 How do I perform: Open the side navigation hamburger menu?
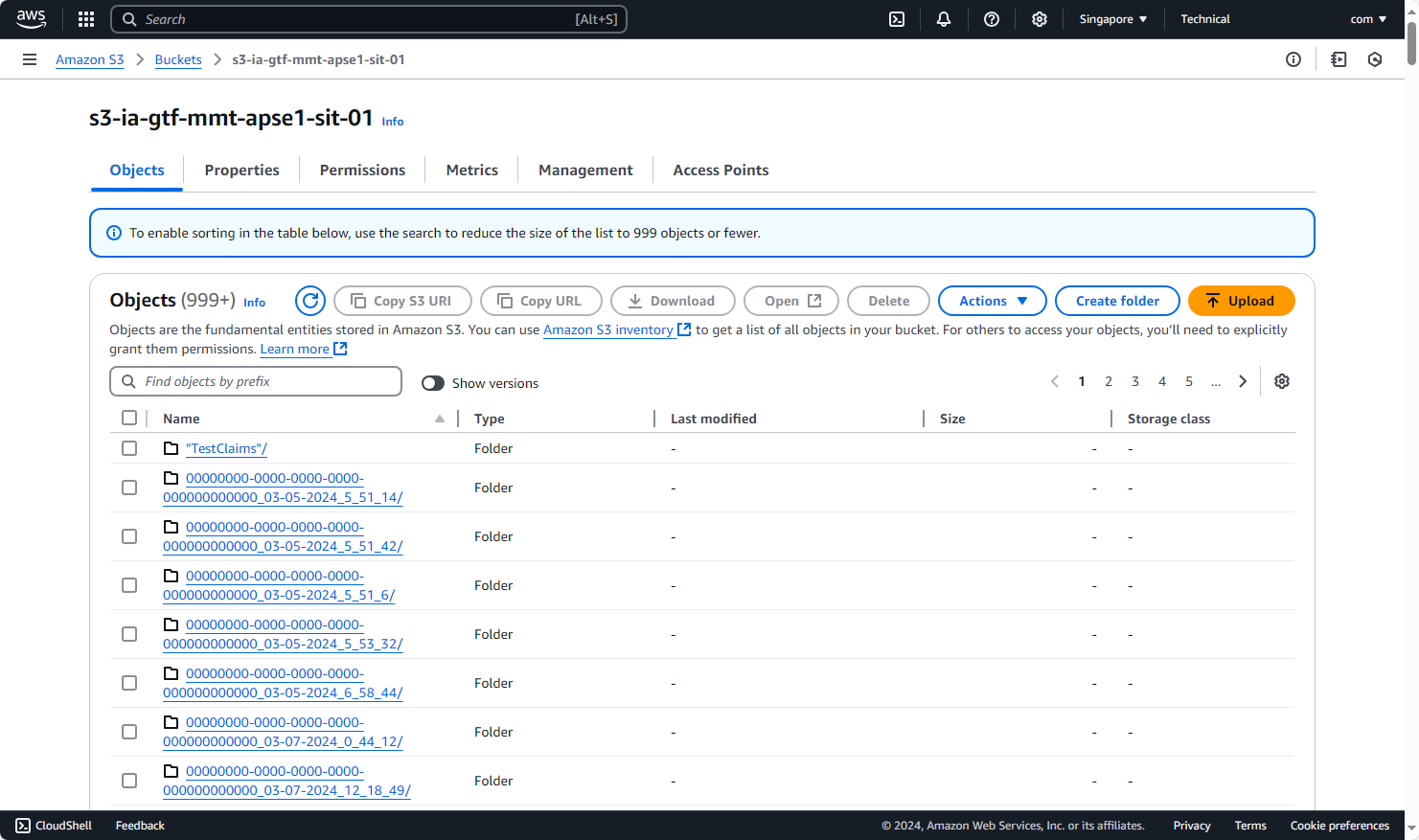click(30, 59)
